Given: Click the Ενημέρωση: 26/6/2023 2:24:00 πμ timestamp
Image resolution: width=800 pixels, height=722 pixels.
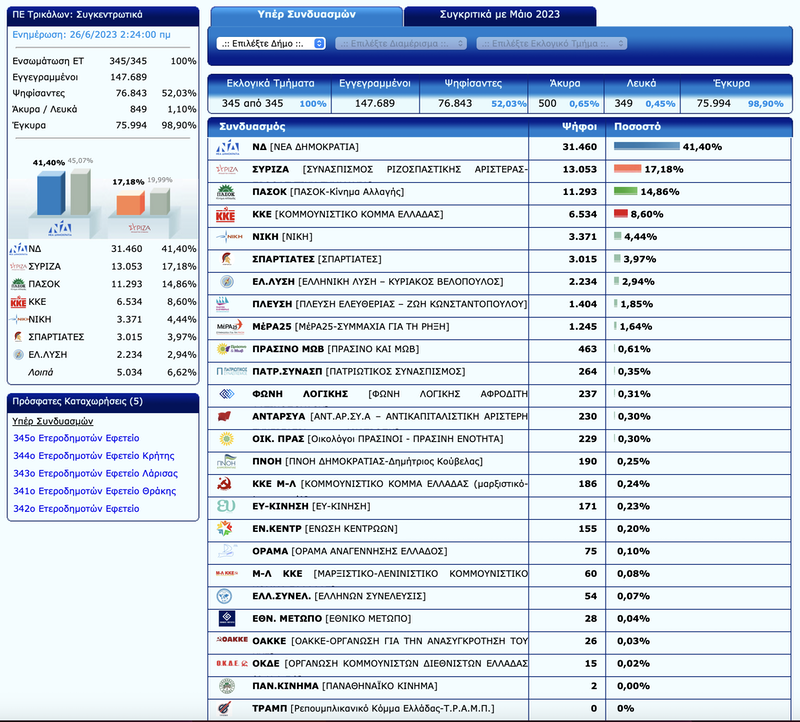Looking at the screenshot, I should (91, 35).
